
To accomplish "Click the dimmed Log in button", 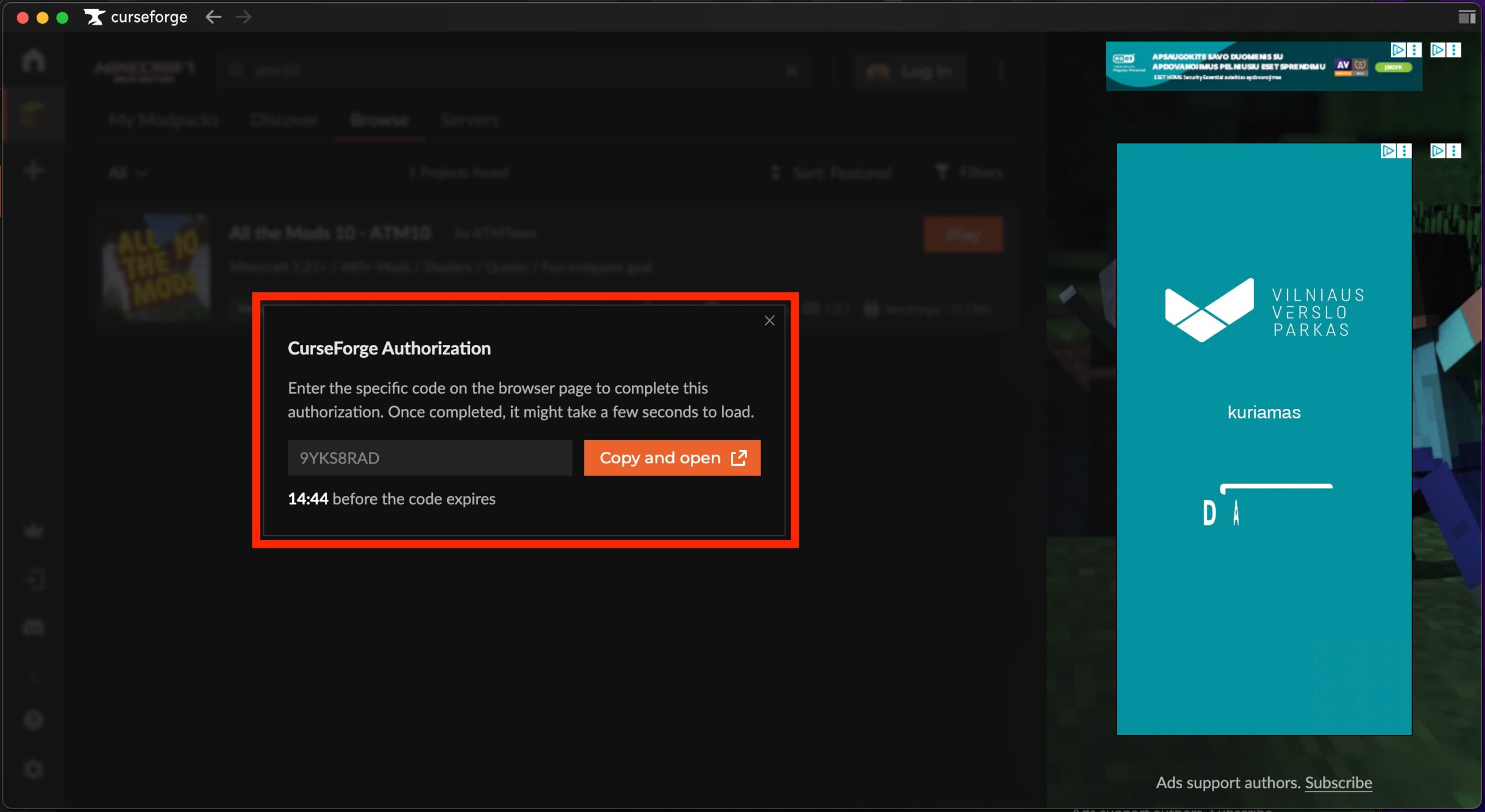I will tap(911, 71).
